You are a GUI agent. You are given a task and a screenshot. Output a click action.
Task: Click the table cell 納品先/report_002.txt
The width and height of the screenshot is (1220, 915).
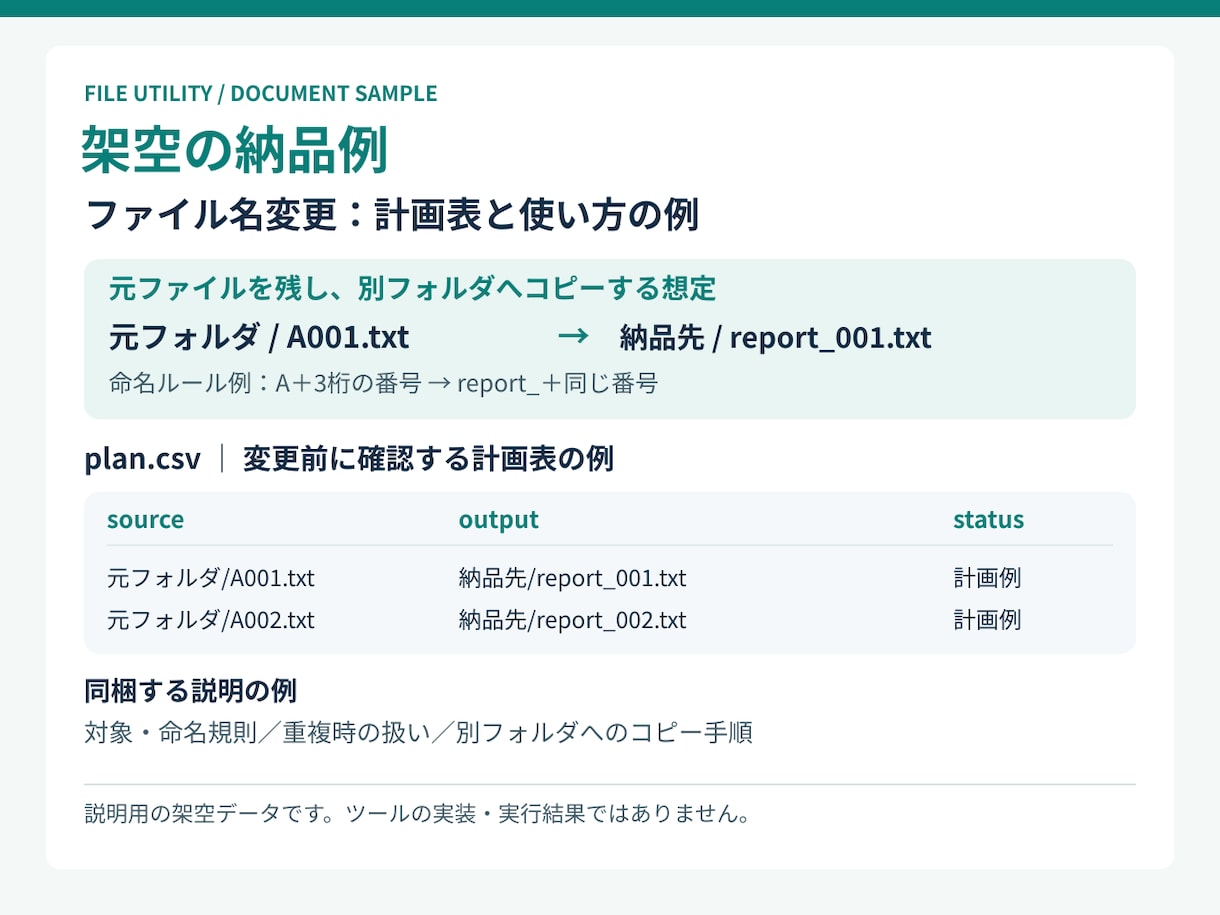[573, 620]
